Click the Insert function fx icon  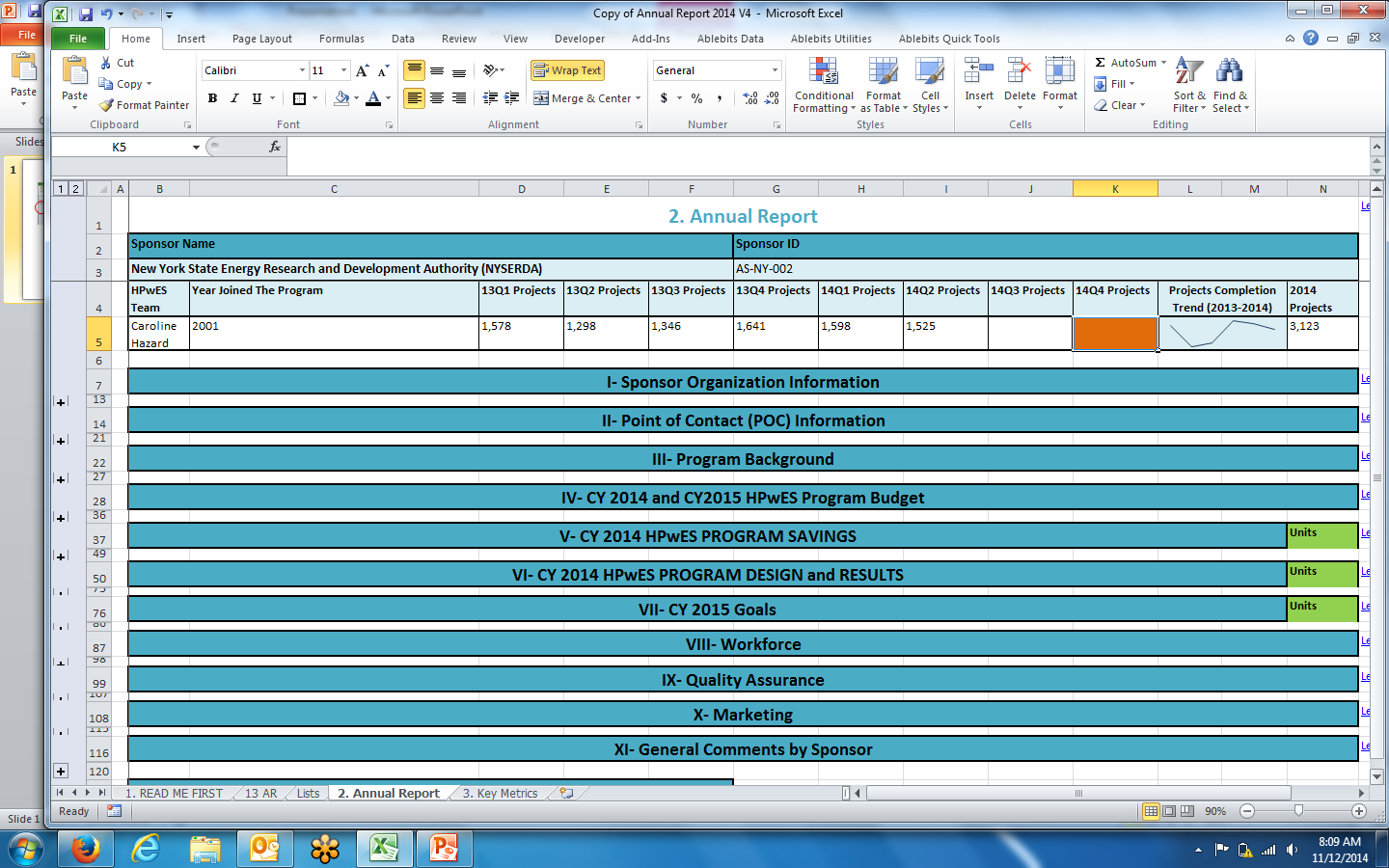tap(275, 147)
